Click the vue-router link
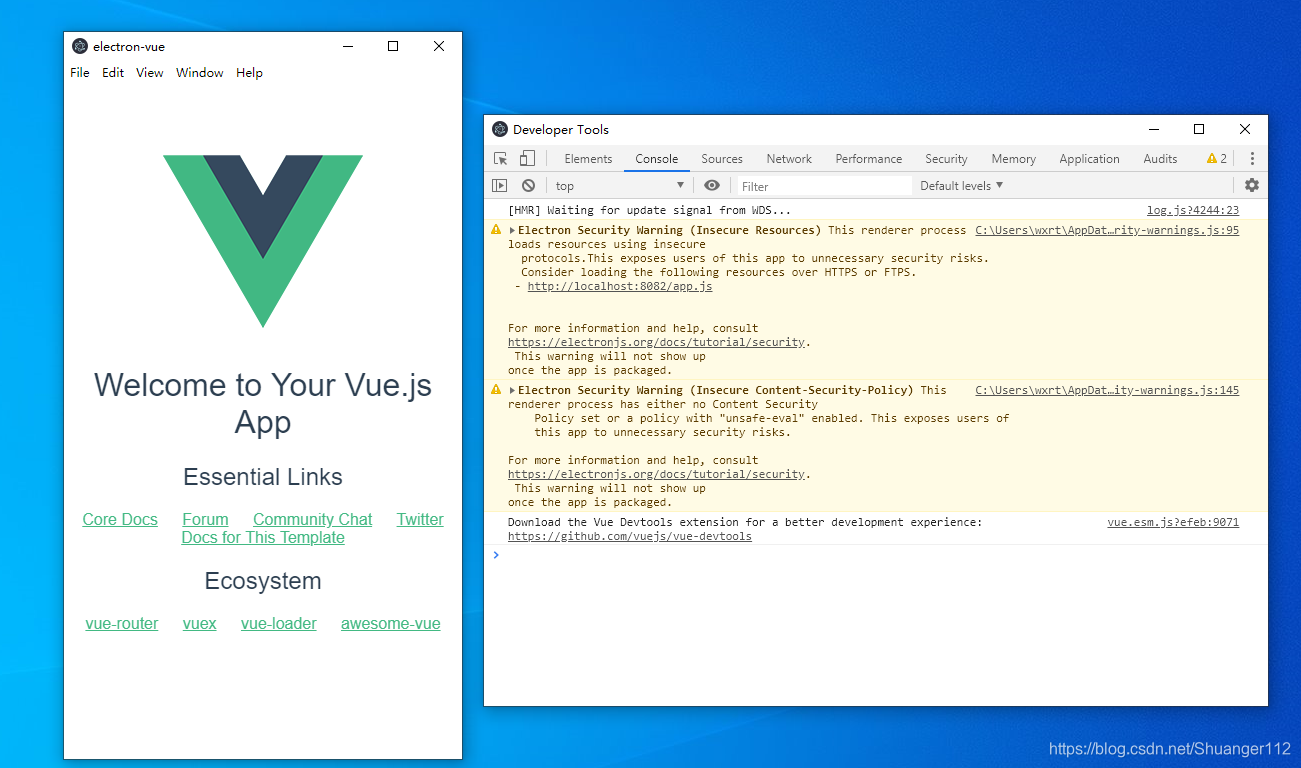Image resolution: width=1301 pixels, height=768 pixels. (121, 623)
